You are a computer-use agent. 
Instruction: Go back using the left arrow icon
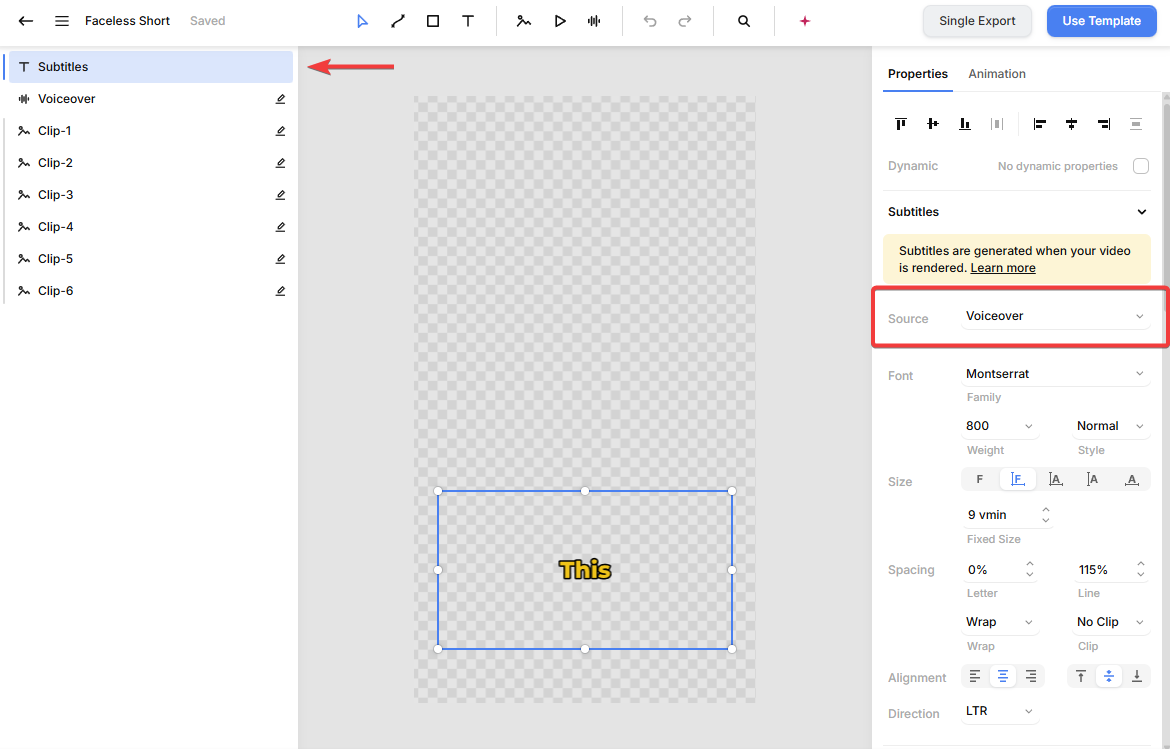point(26,21)
